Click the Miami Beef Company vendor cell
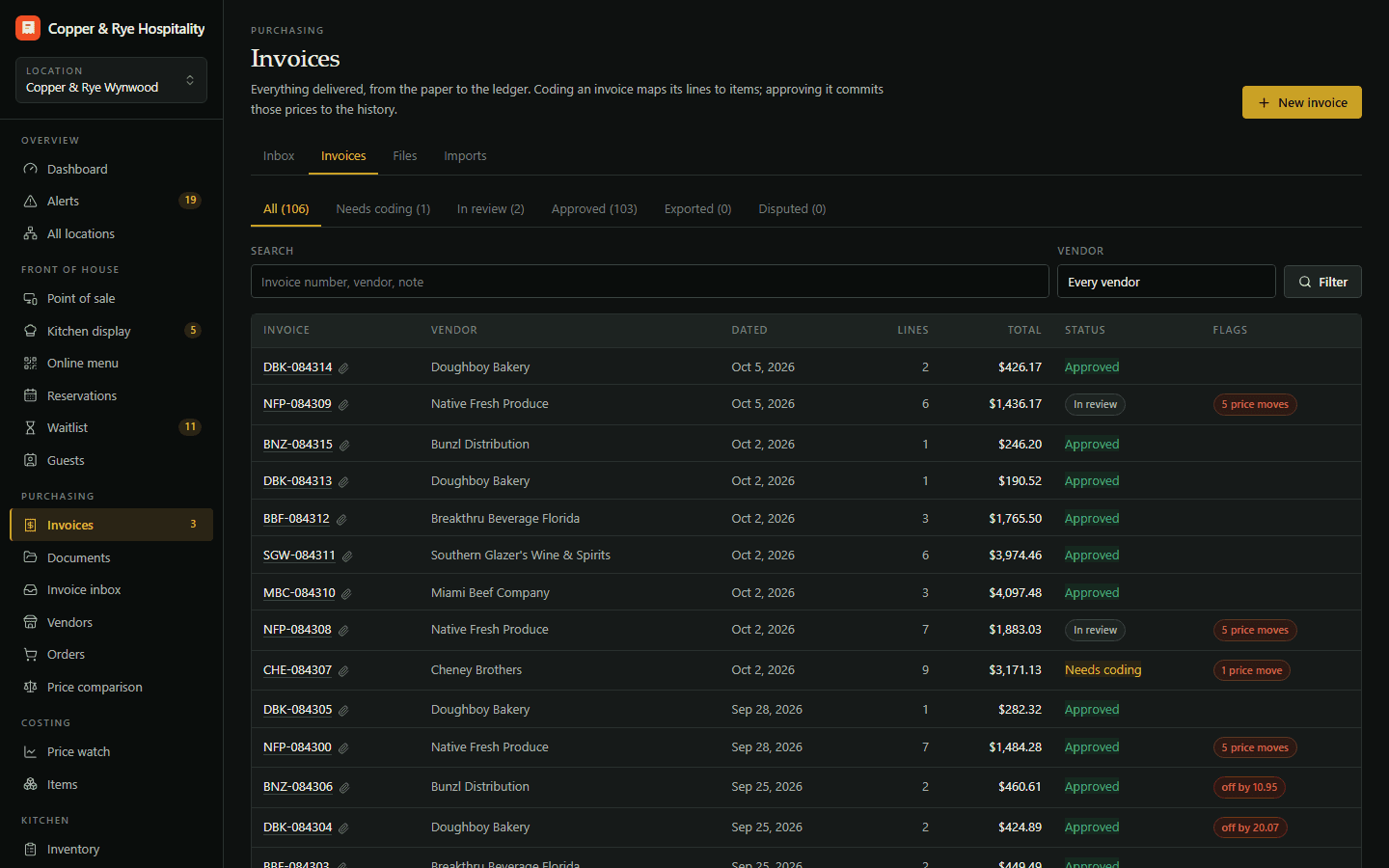 coord(490,592)
